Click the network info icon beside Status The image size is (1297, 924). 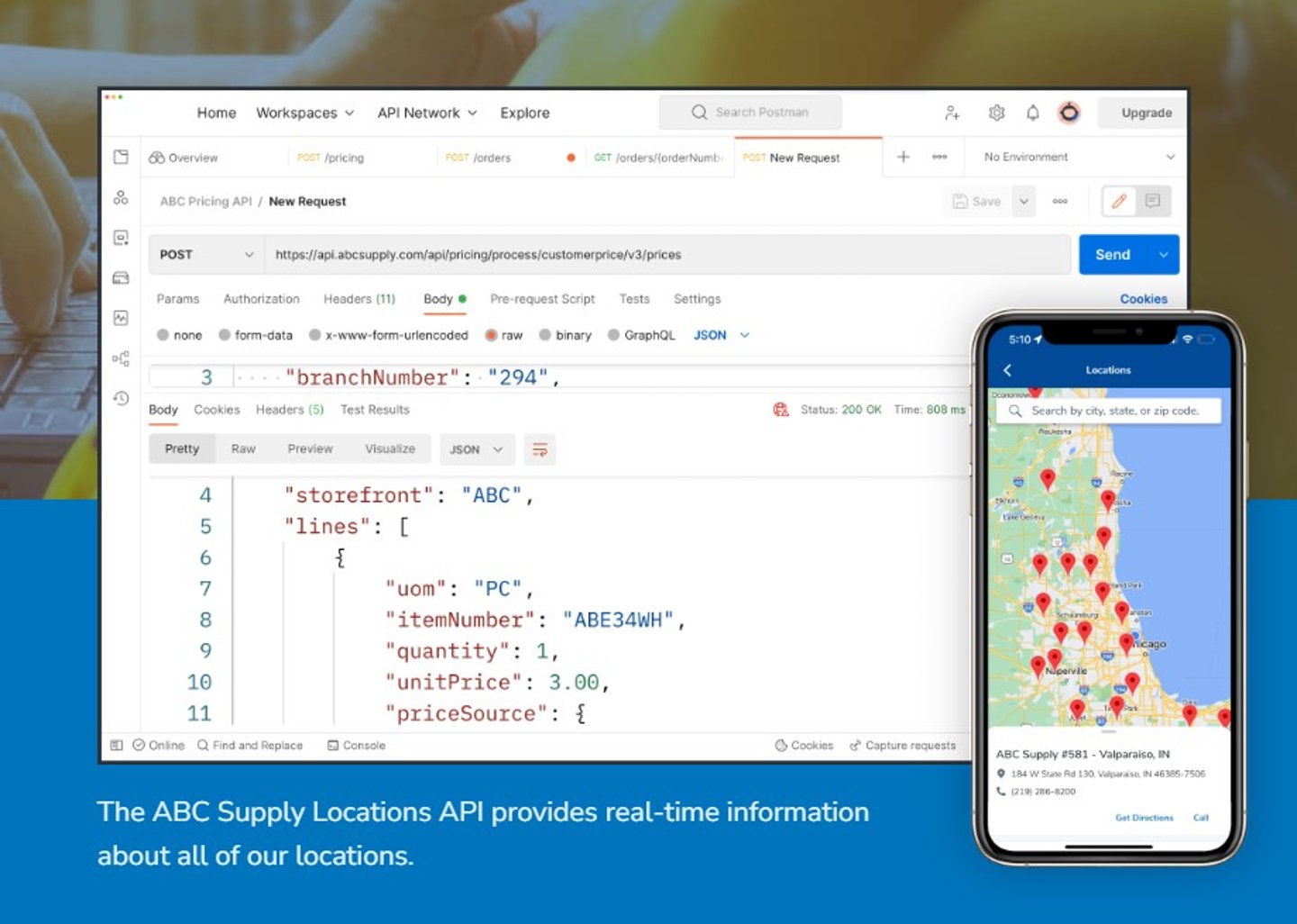781,410
